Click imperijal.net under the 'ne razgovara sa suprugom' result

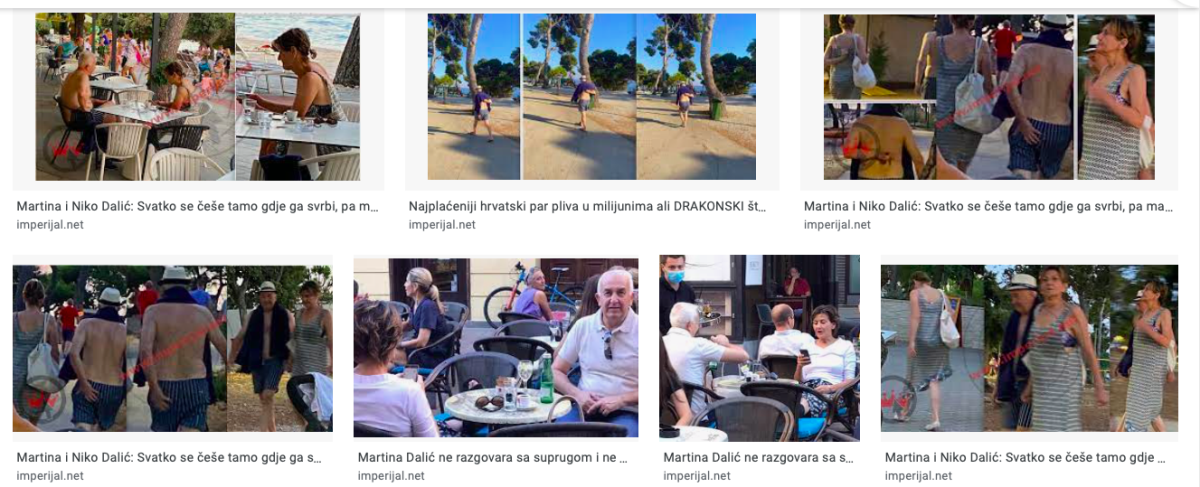(x=391, y=476)
